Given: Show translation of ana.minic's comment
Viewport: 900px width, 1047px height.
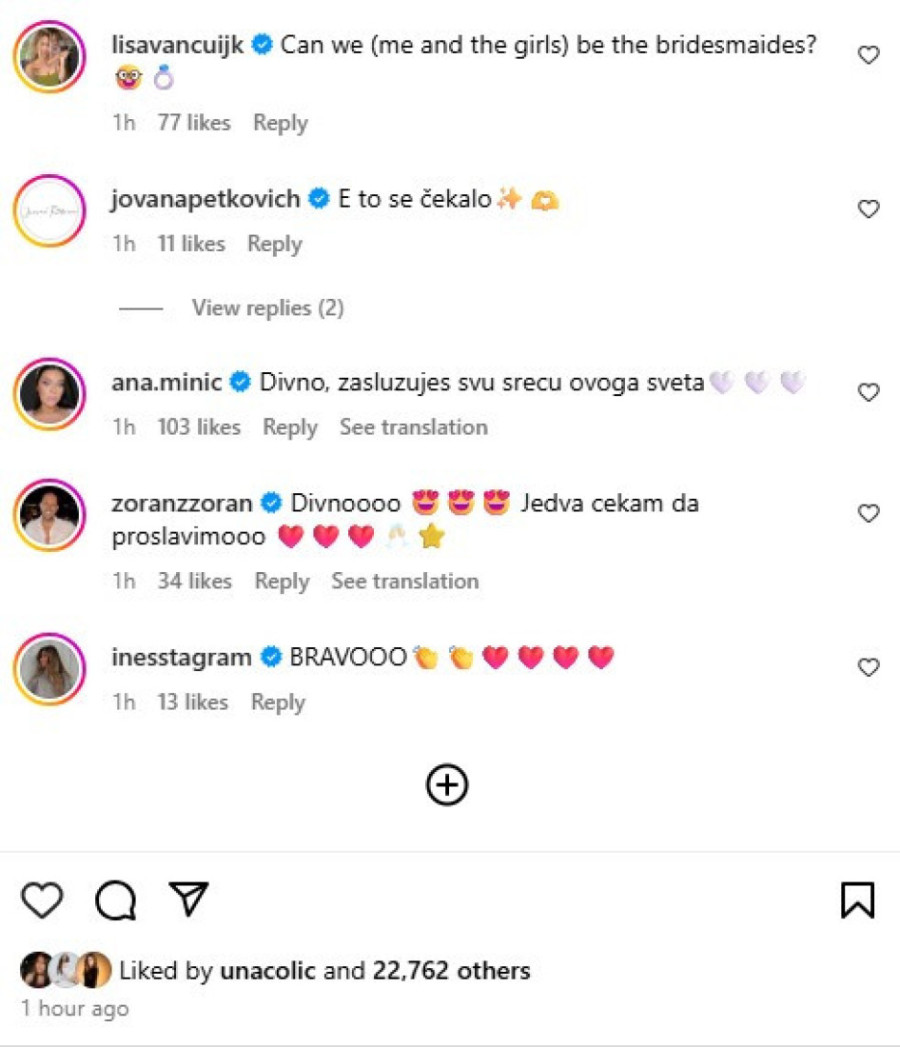Looking at the screenshot, I should (414, 427).
